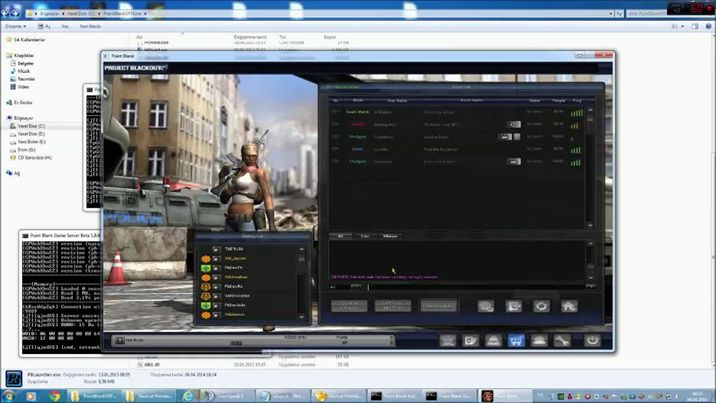Click Mode column header in room list

pyautogui.click(x=358, y=100)
